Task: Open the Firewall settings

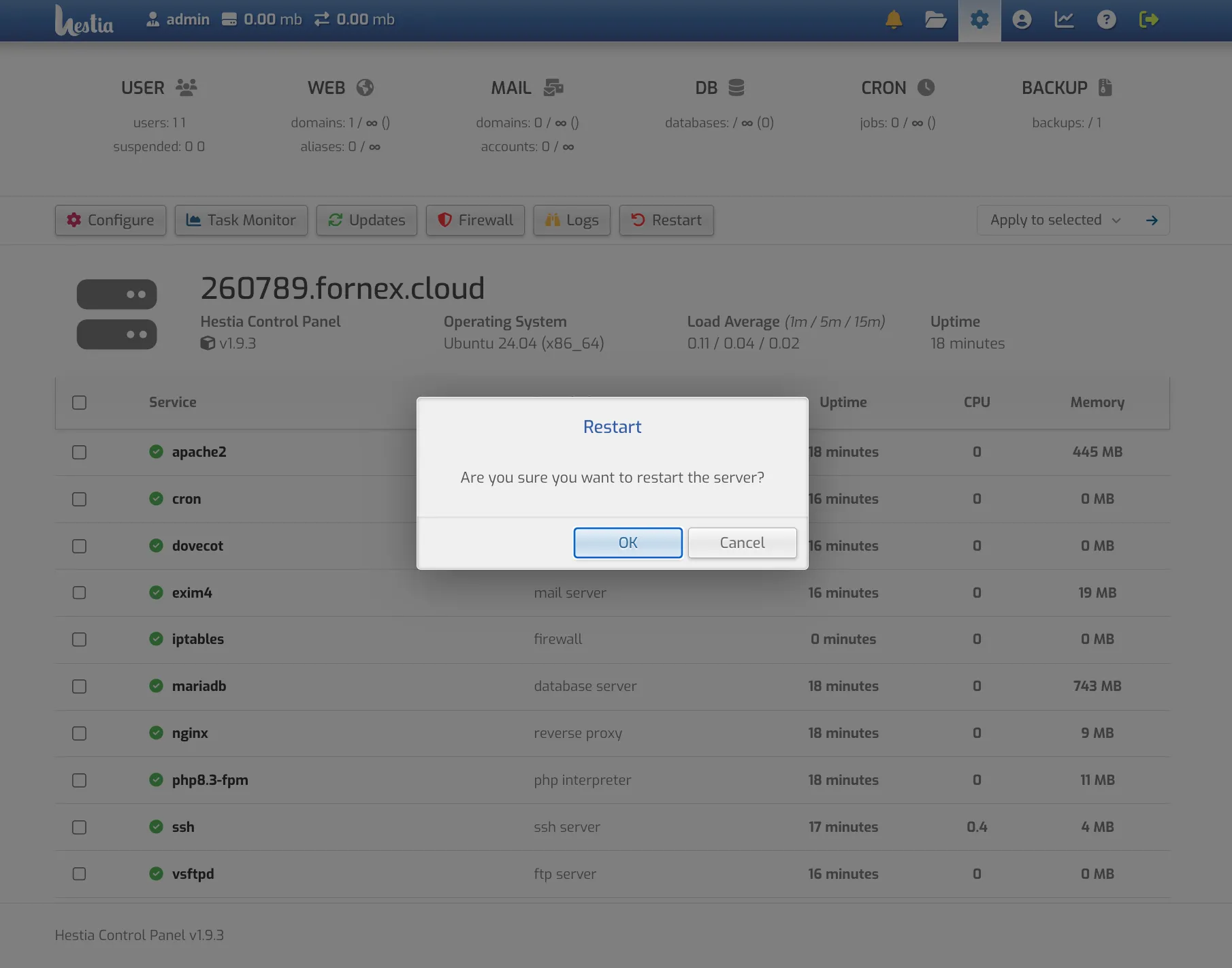Action: pos(475,220)
